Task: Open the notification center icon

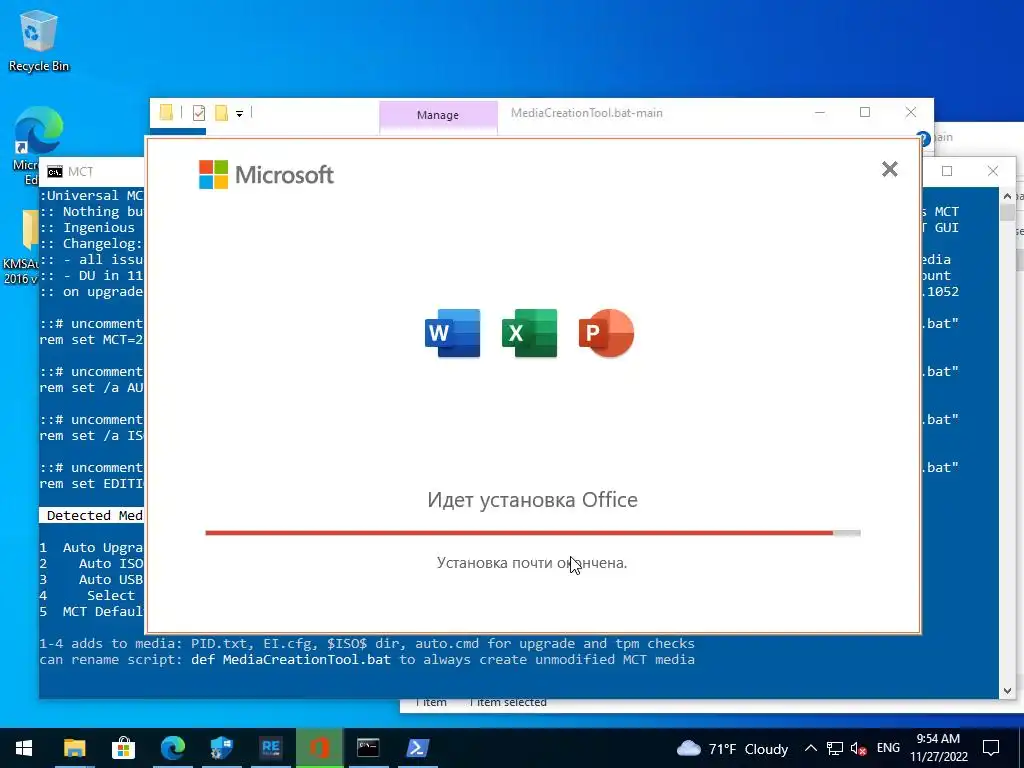Action: click(x=991, y=748)
